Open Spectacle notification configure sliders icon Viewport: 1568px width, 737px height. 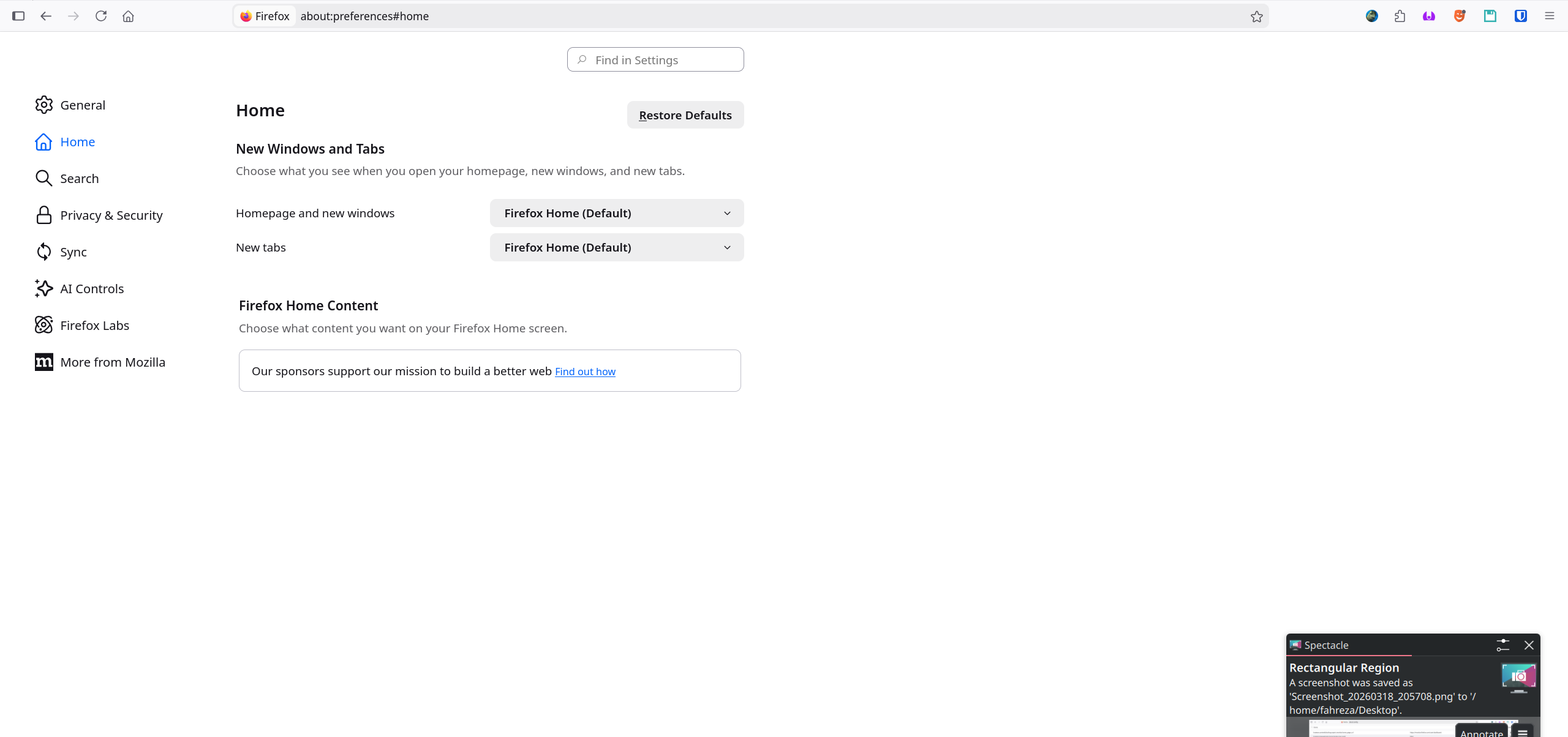tap(1502, 645)
